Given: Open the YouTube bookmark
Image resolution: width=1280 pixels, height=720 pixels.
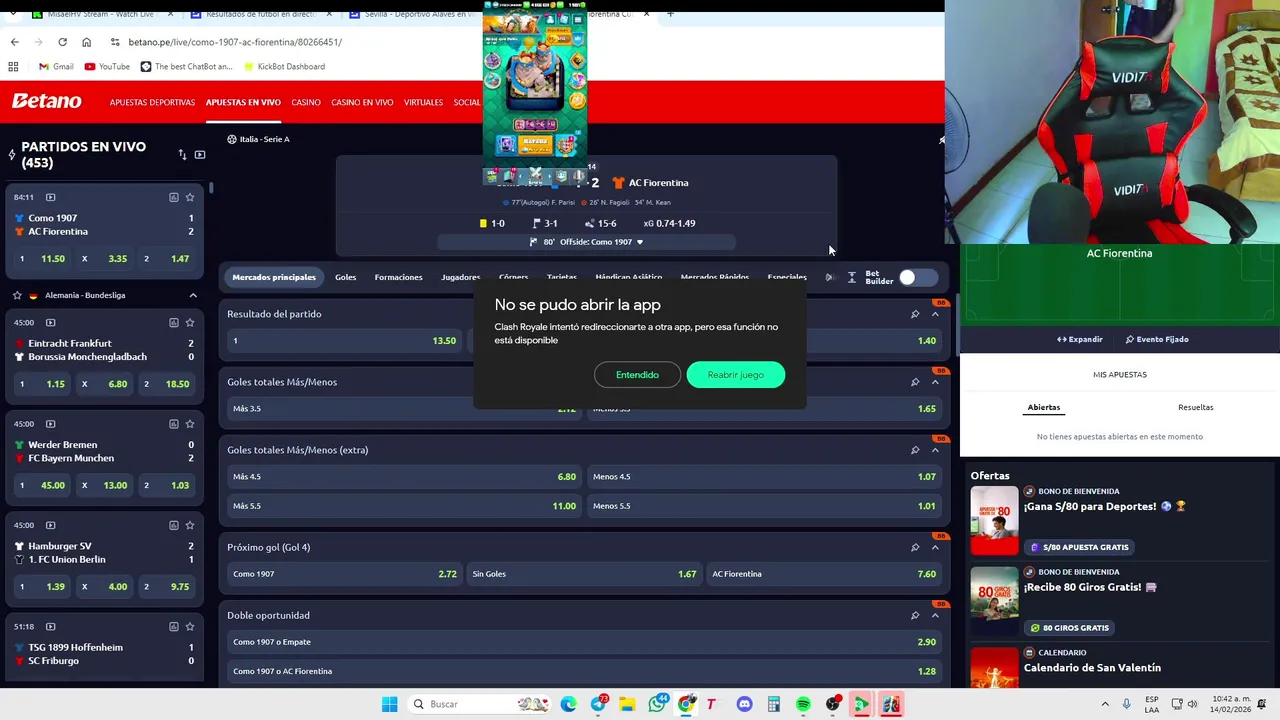Looking at the screenshot, I should pyautogui.click(x=107, y=67).
